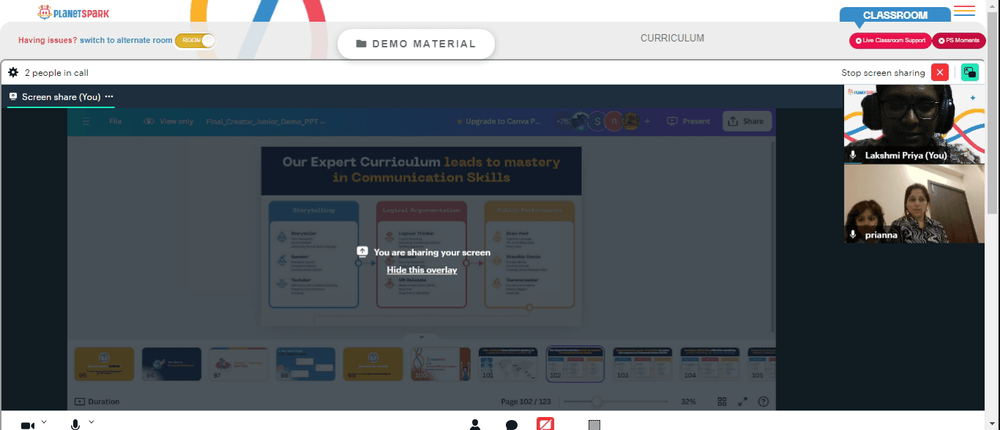The height and width of the screenshot is (430, 1000).
Task: Select the CLASSROOM tab
Action: coord(895,15)
